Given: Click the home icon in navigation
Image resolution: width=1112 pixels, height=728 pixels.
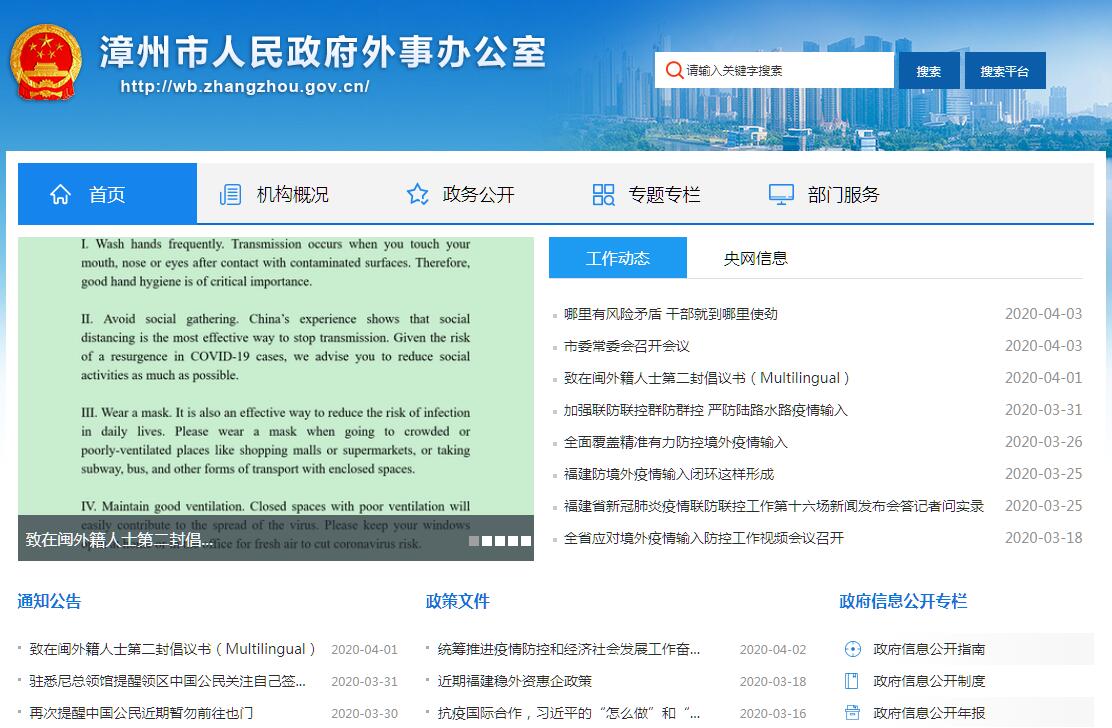Looking at the screenshot, I should click(61, 194).
